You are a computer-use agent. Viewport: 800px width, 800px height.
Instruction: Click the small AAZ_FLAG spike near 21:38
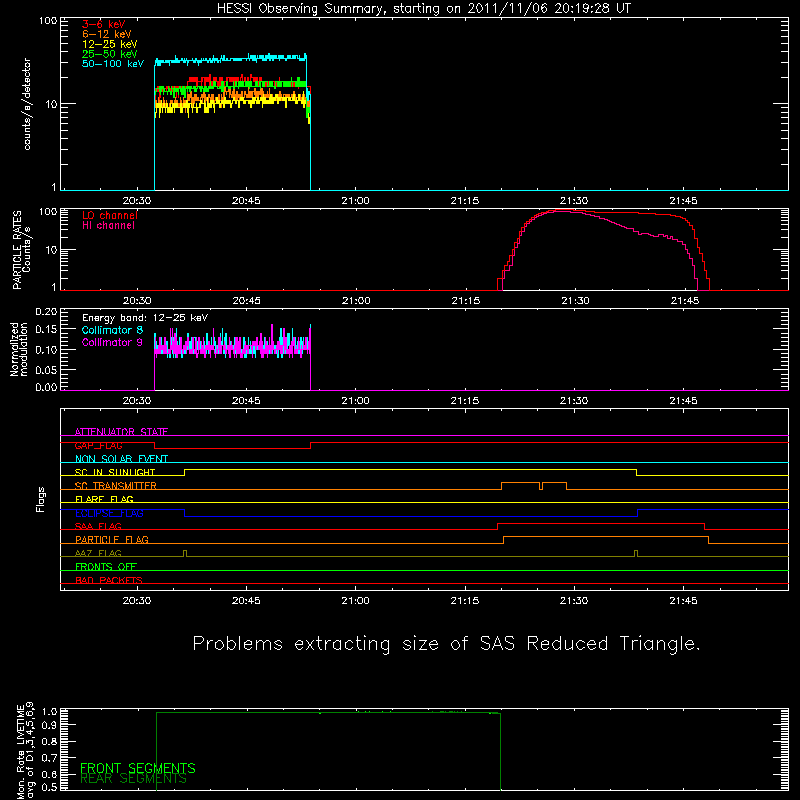click(x=636, y=553)
